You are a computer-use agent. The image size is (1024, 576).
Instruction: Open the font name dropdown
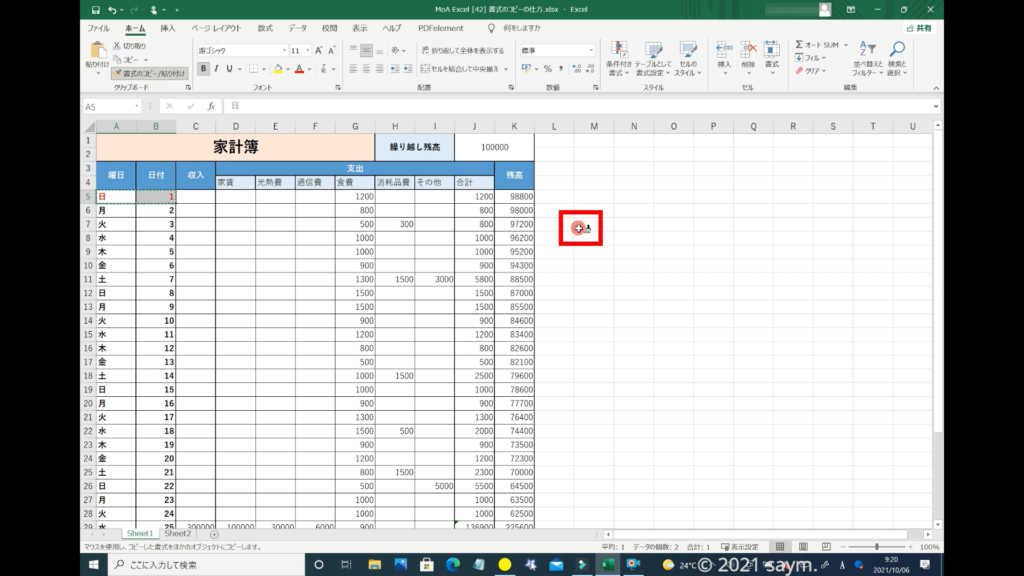point(283,50)
